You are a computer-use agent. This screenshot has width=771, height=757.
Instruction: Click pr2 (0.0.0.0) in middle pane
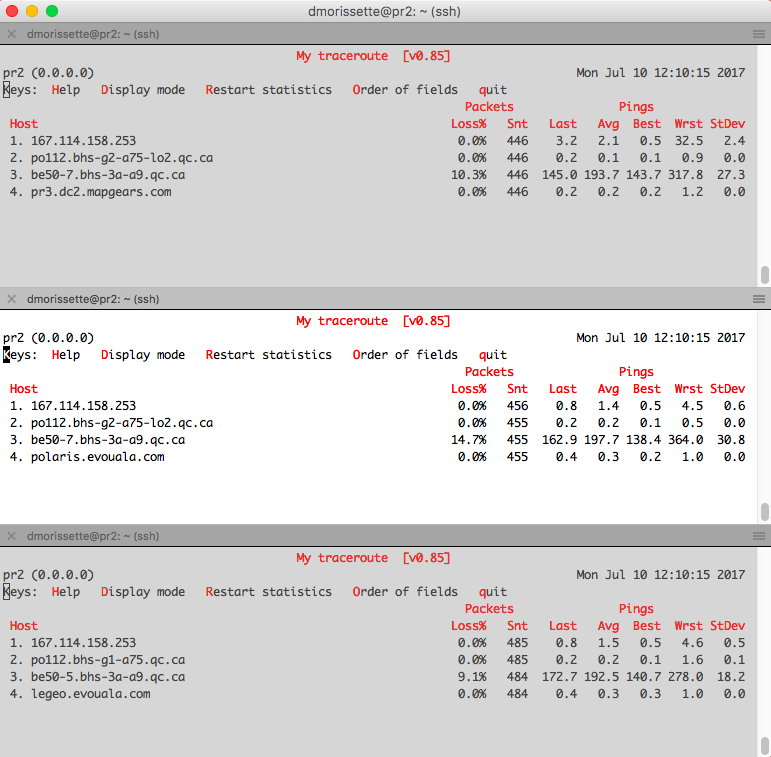click(48, 338)
